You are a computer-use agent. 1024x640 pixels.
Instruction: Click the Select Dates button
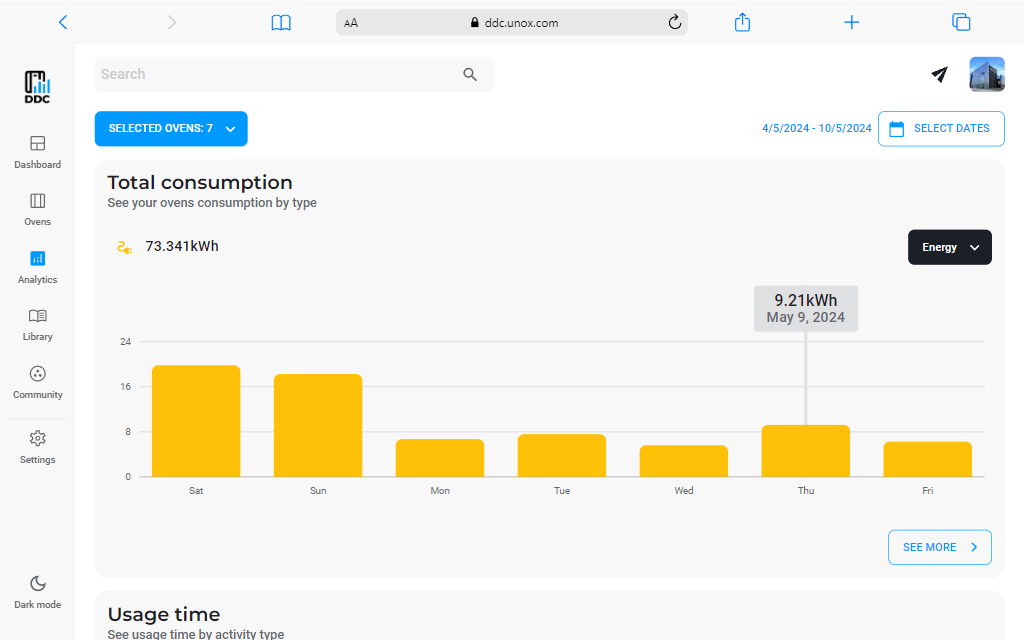pyautogui.click(x=940, y=129)
